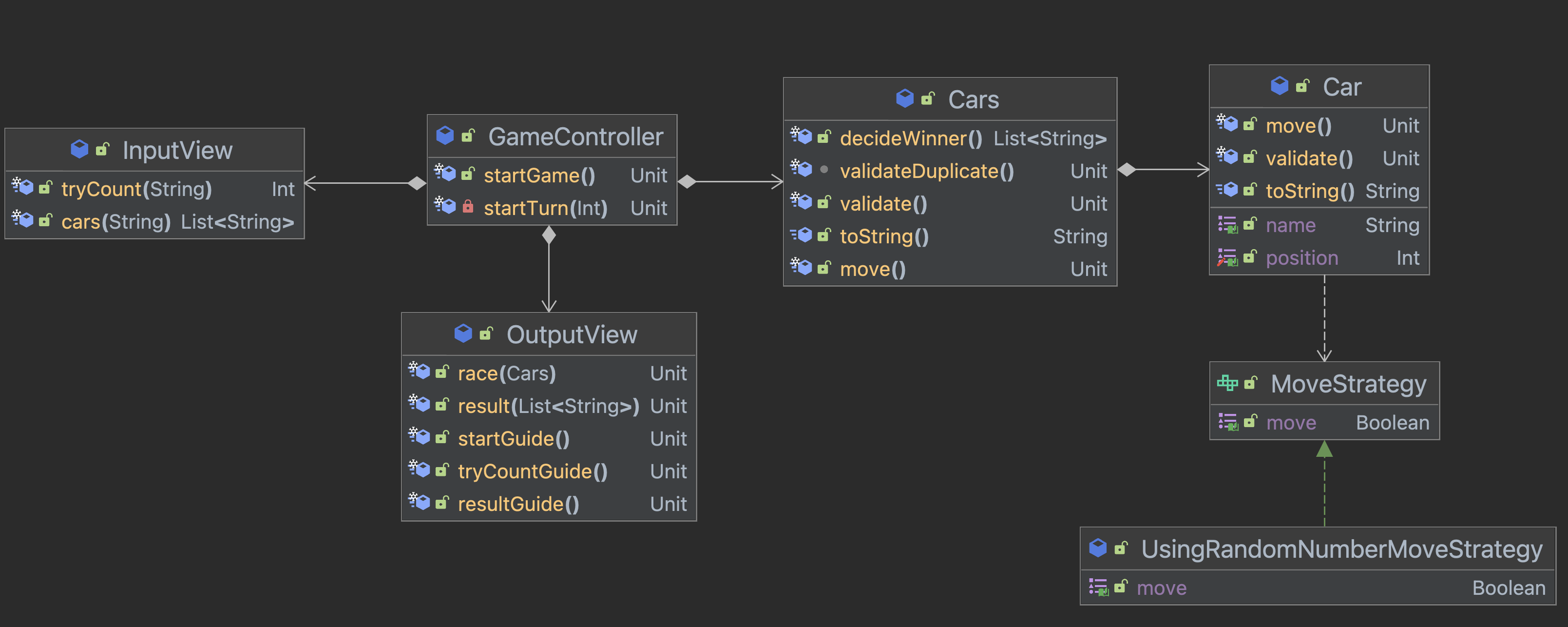This screenshot has width=1568, height=627.
Task: Click the List<String> return type of decideWinner()
Action: point(1050,138)
